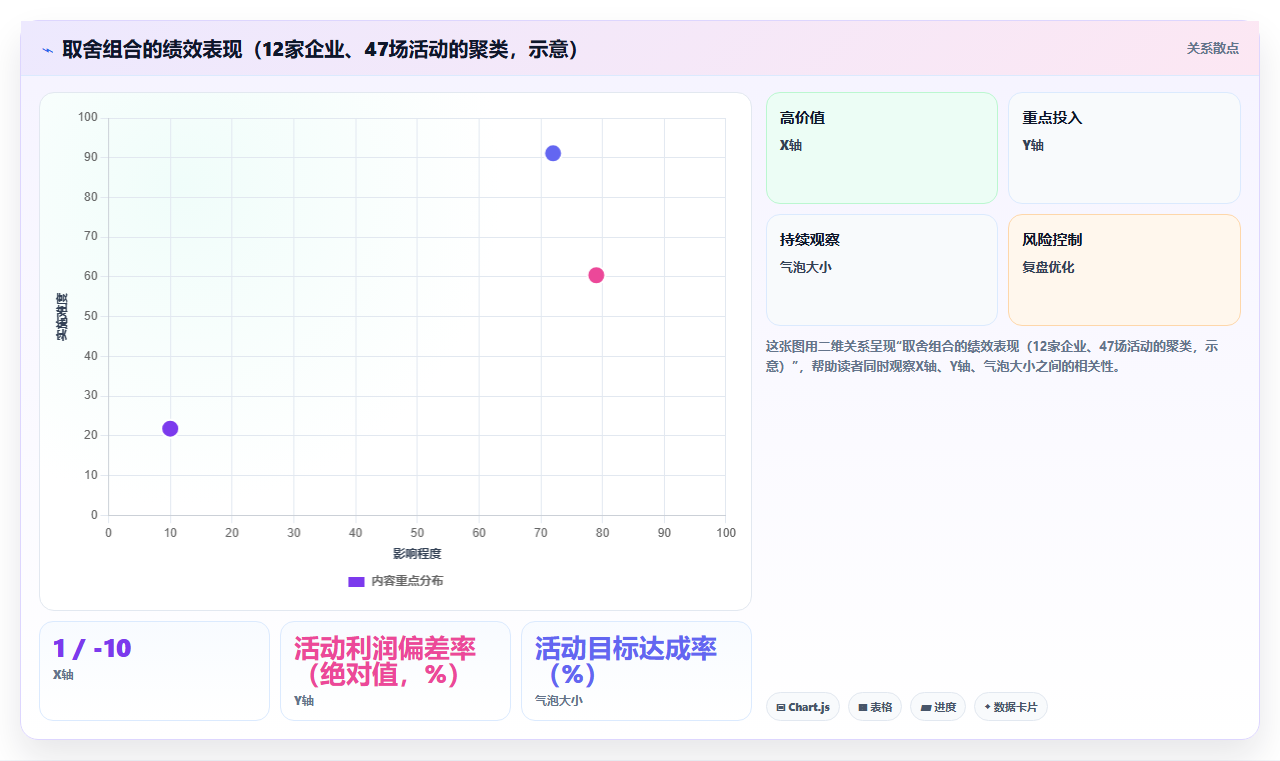Click the 1 / -10 stat card
Viewport: 1280px width, 761px height.
coord(154,671)
